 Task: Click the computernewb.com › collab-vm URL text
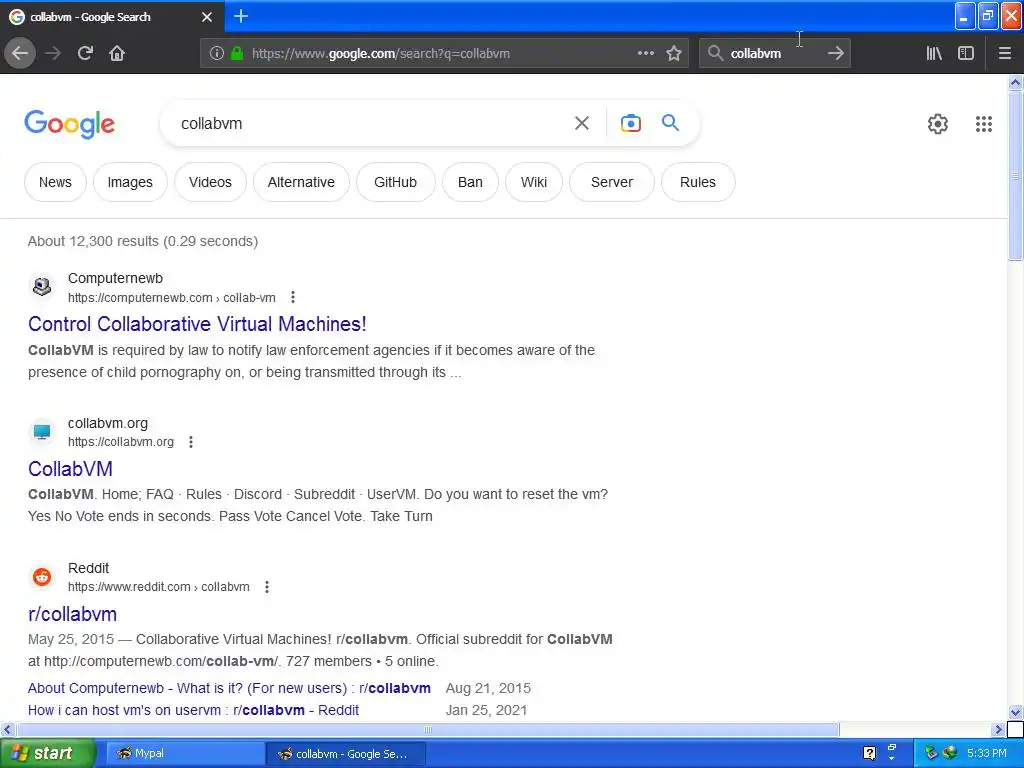click(x=172, y=298)
